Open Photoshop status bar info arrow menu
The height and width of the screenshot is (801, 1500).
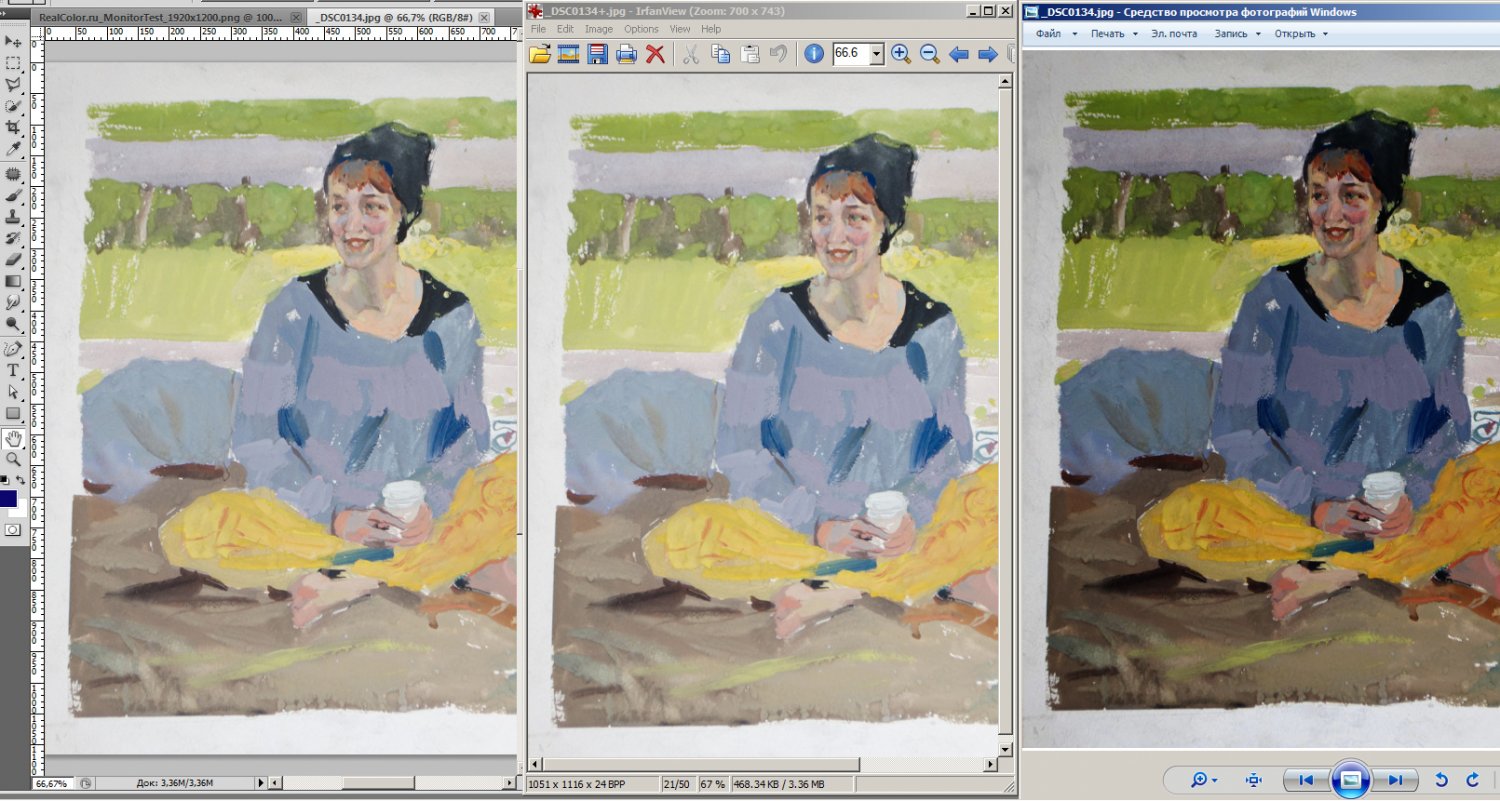(261, 783)
